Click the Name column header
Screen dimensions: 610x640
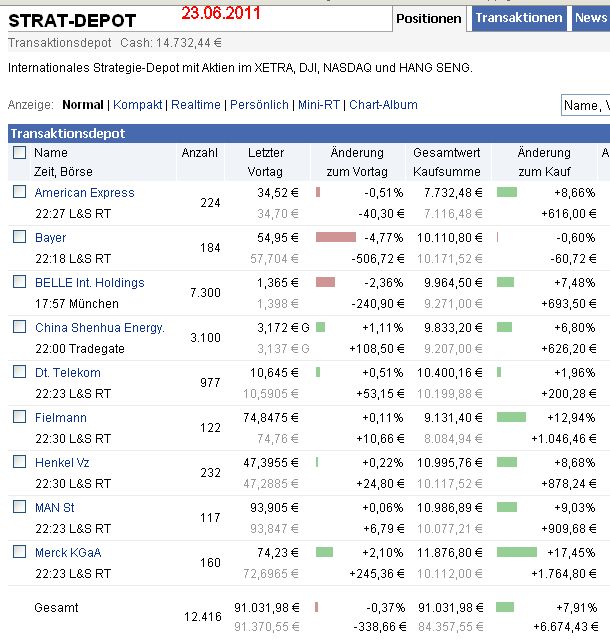[x=51, y=153]
